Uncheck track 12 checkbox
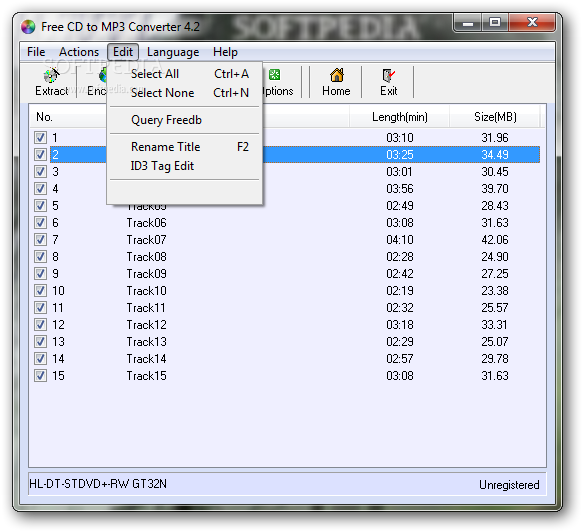The height and width of the screenshot is (532, 583). (40, 325)
